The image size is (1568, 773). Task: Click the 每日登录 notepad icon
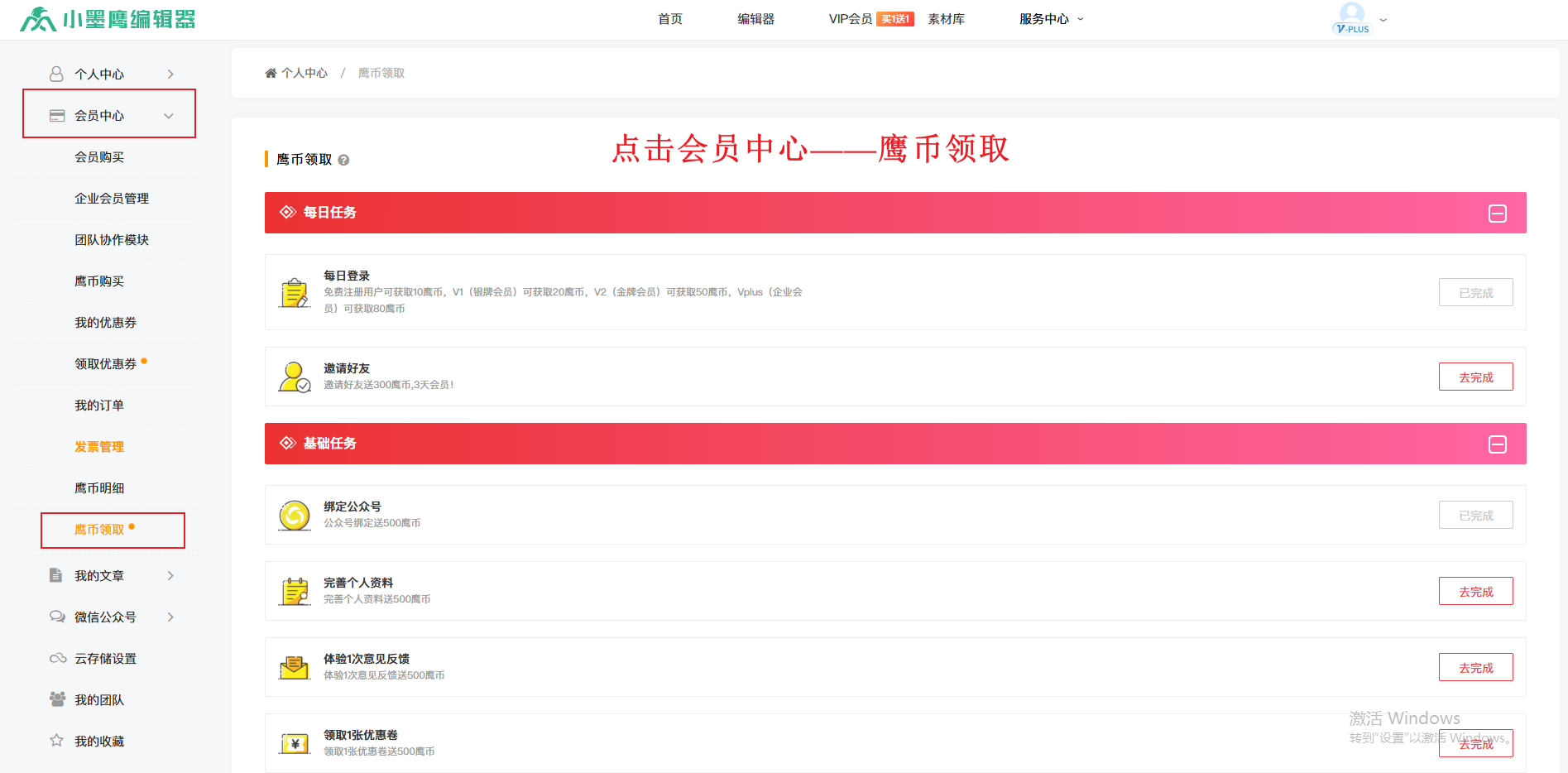[295, 292]
